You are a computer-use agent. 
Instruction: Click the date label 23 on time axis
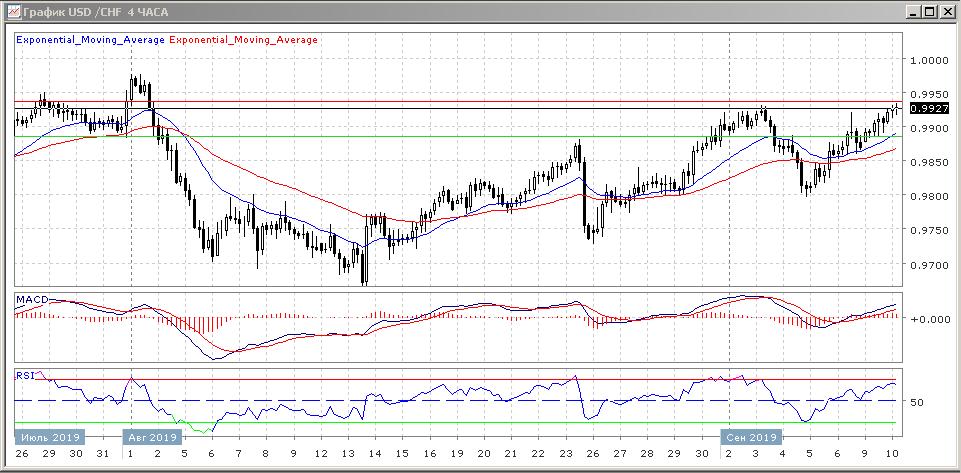tap(566, 454)
